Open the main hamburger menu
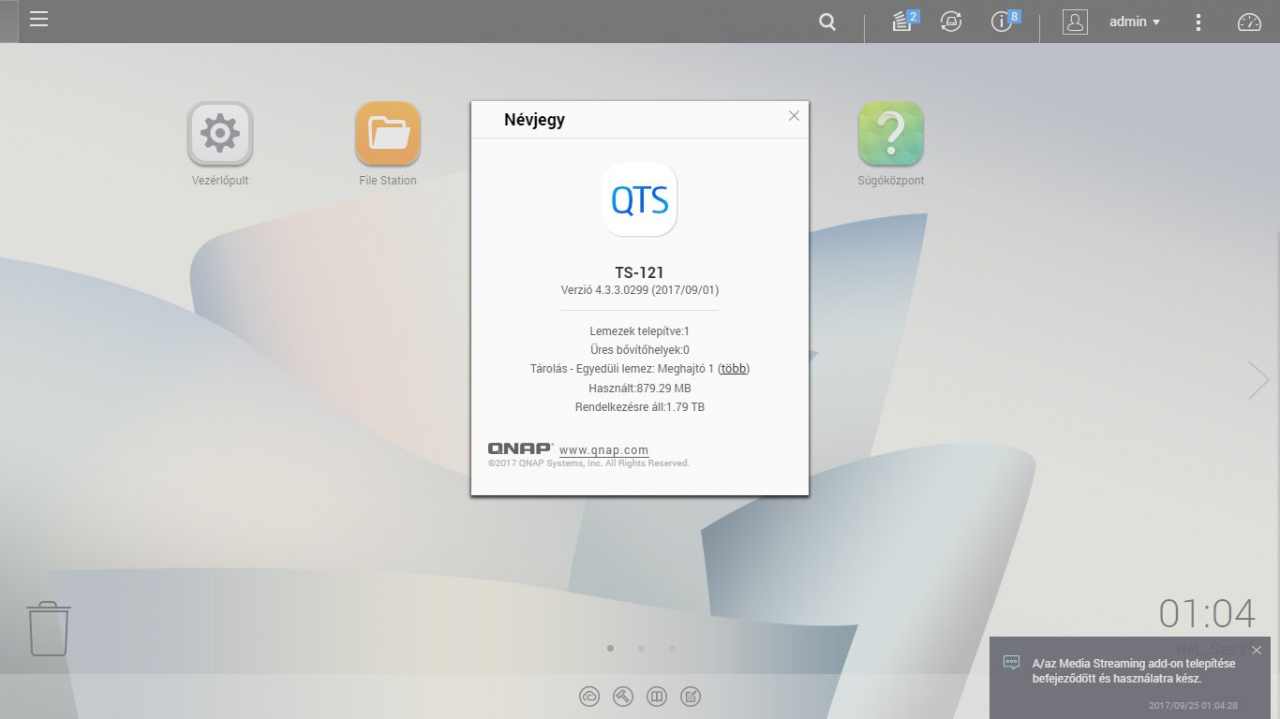 tap(38, 19)
